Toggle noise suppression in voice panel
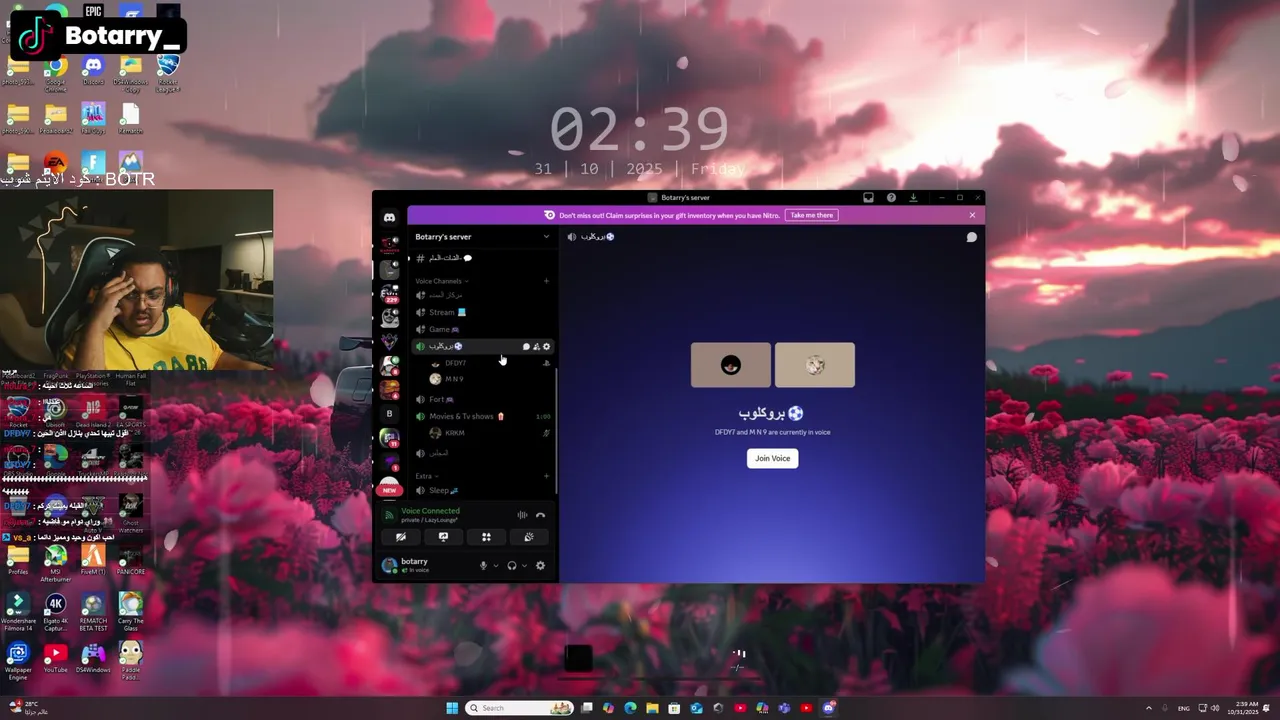This screenshot has width=1280, height=720. point(522,515)
